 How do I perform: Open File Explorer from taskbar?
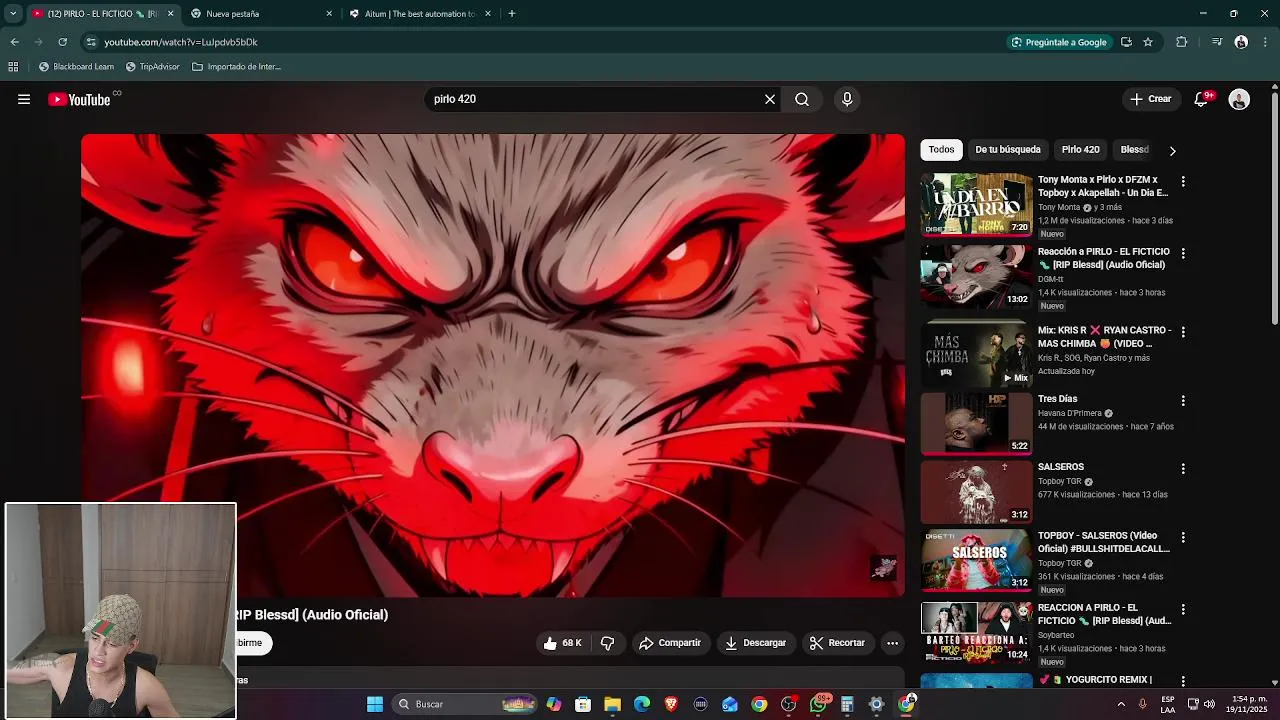(x=612, y=704)
